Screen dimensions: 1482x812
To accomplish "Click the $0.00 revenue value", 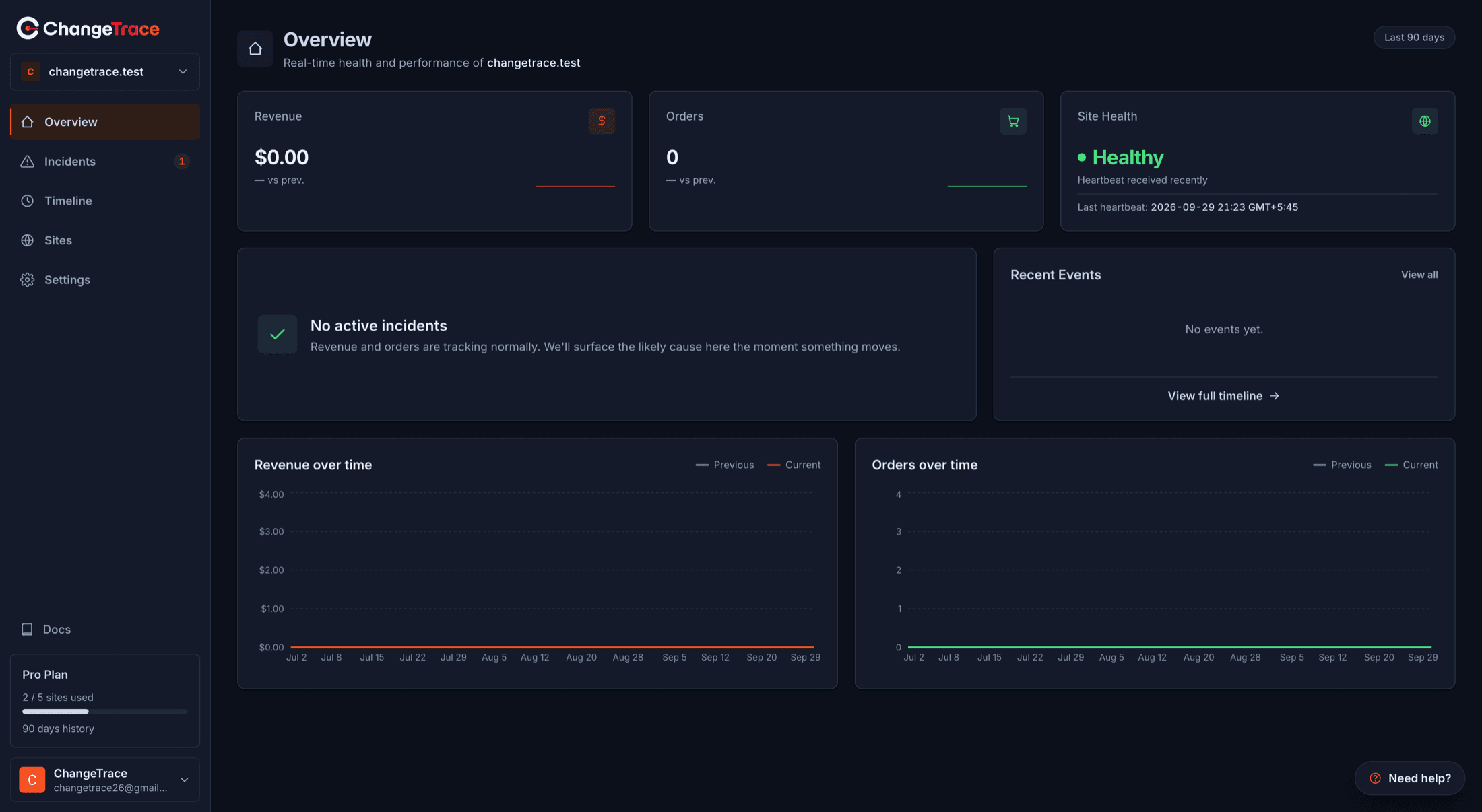I will tap(282, 158).
